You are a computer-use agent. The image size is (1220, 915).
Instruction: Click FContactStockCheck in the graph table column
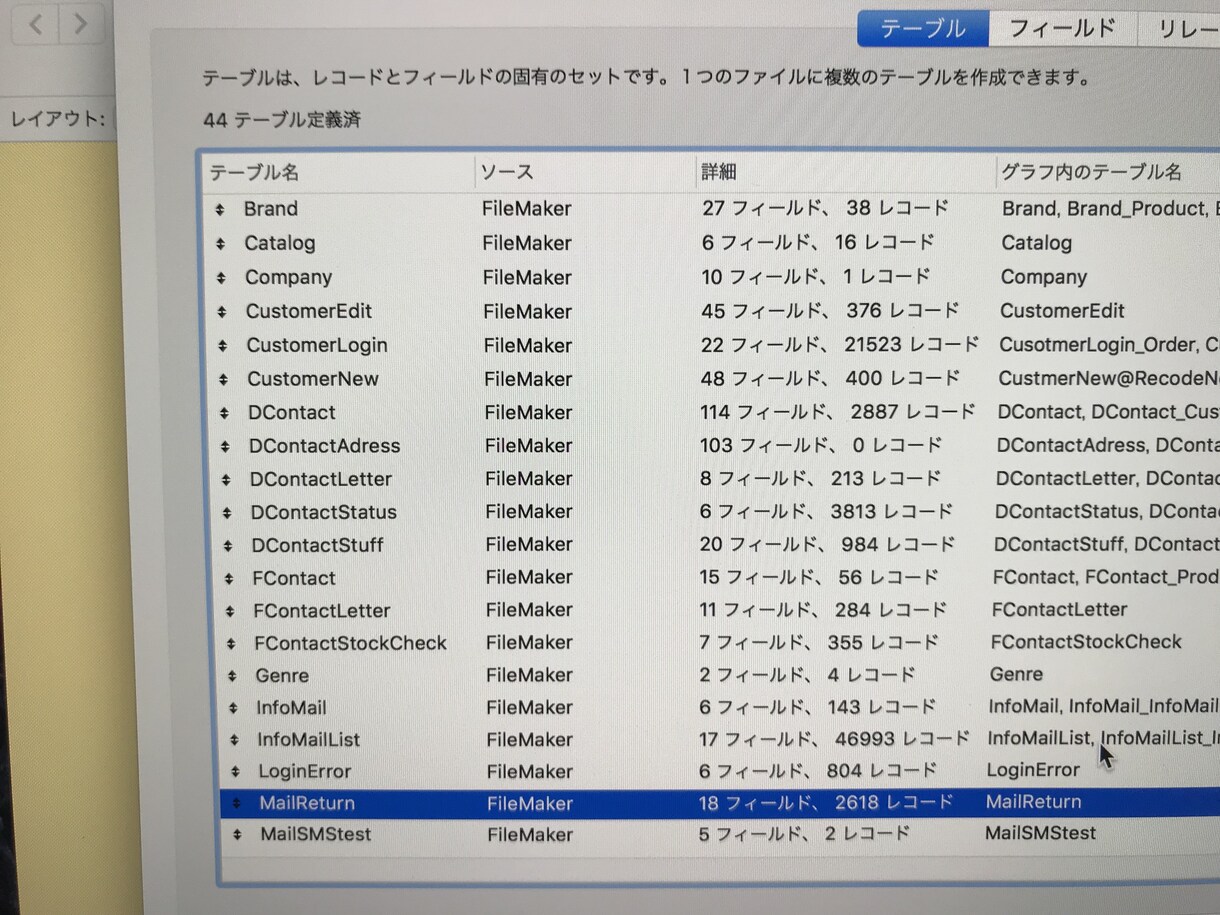tap(1086, 642)
